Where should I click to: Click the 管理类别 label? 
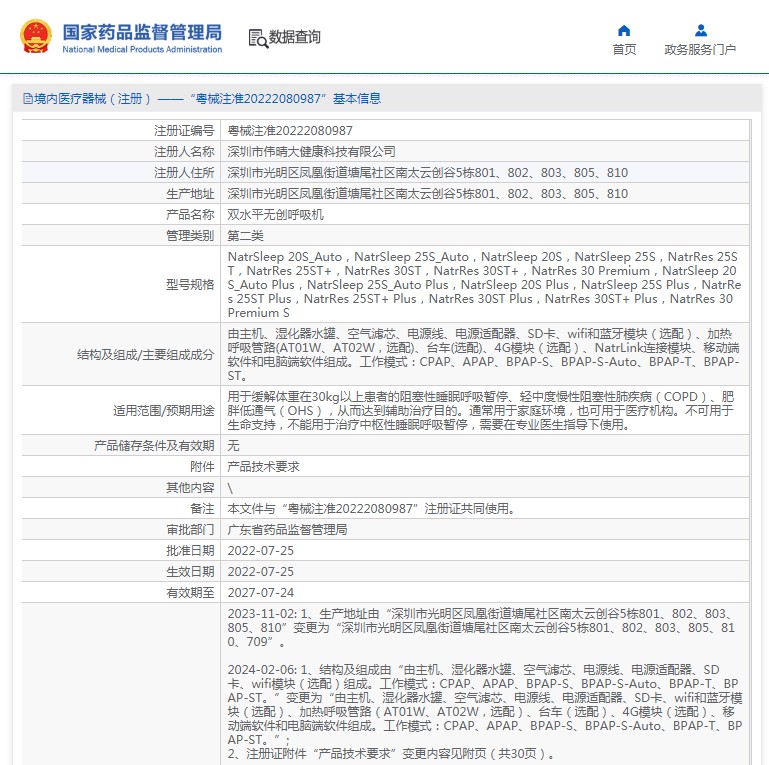coord(190,236)
